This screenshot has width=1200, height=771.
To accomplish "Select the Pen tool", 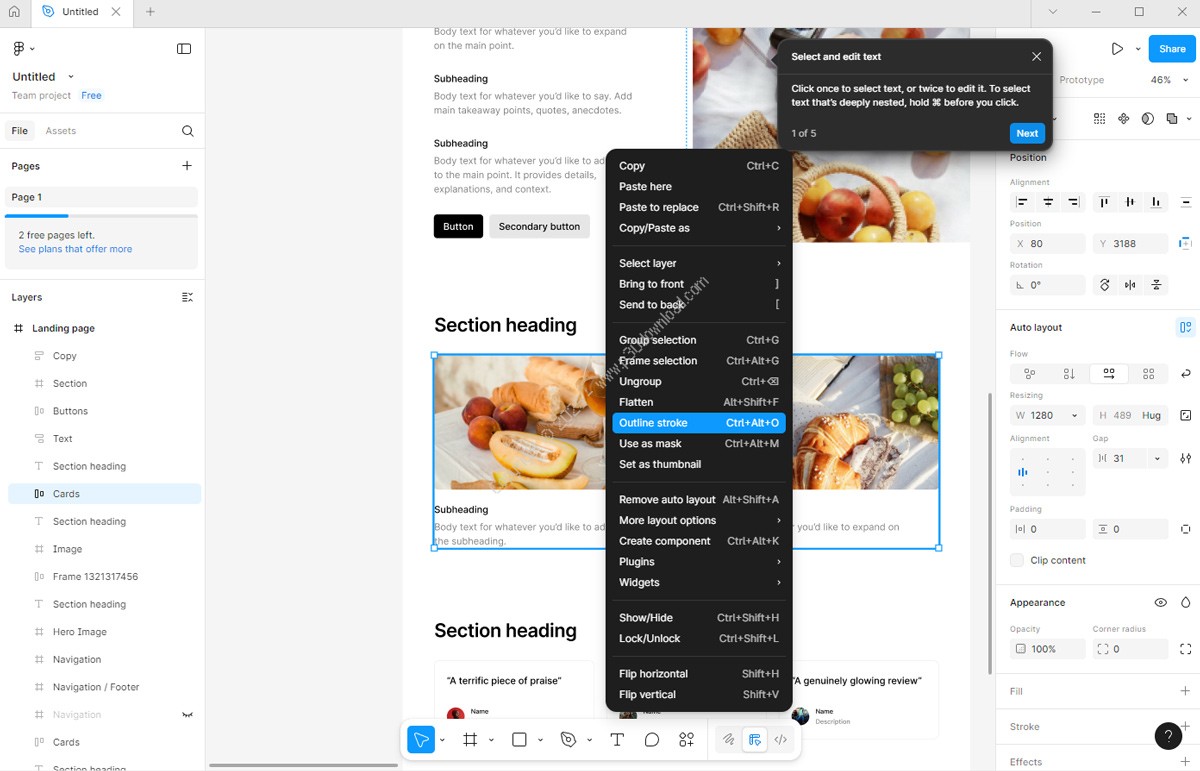I will (568, 740).
